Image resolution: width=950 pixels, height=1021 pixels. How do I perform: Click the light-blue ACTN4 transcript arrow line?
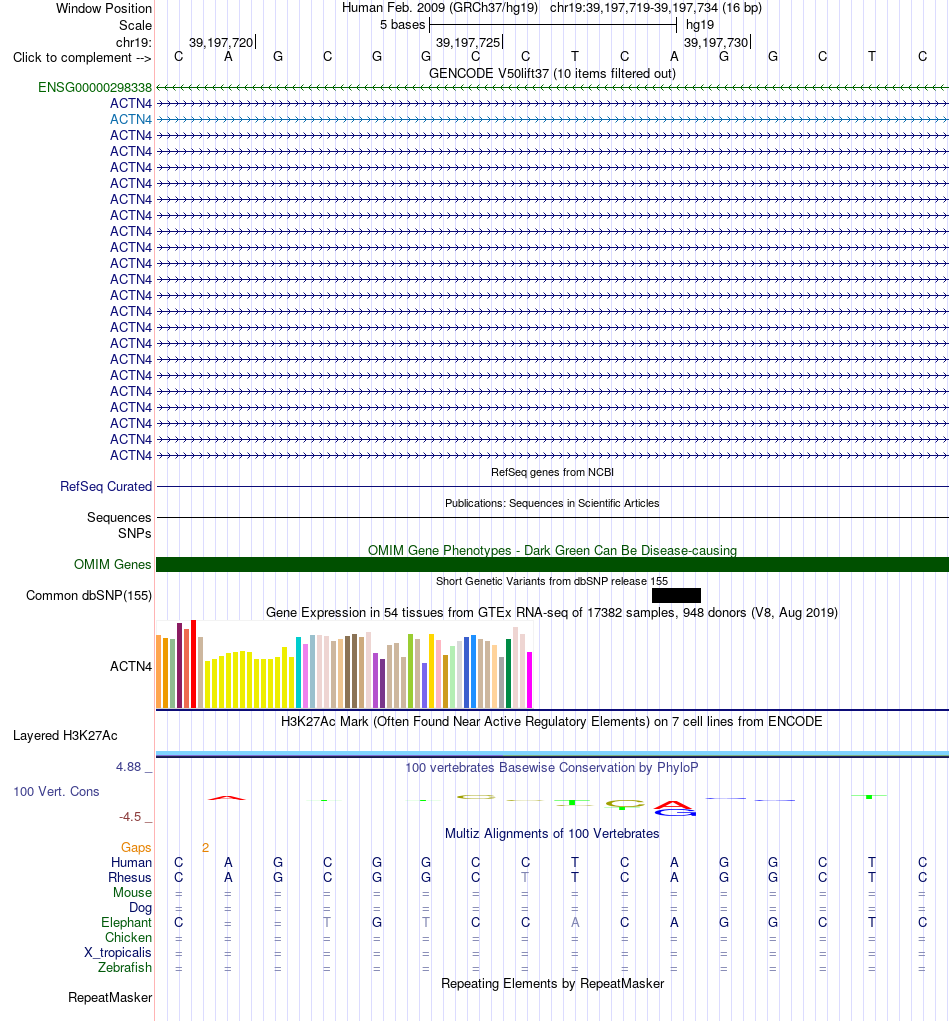click(x=552, y=119)
